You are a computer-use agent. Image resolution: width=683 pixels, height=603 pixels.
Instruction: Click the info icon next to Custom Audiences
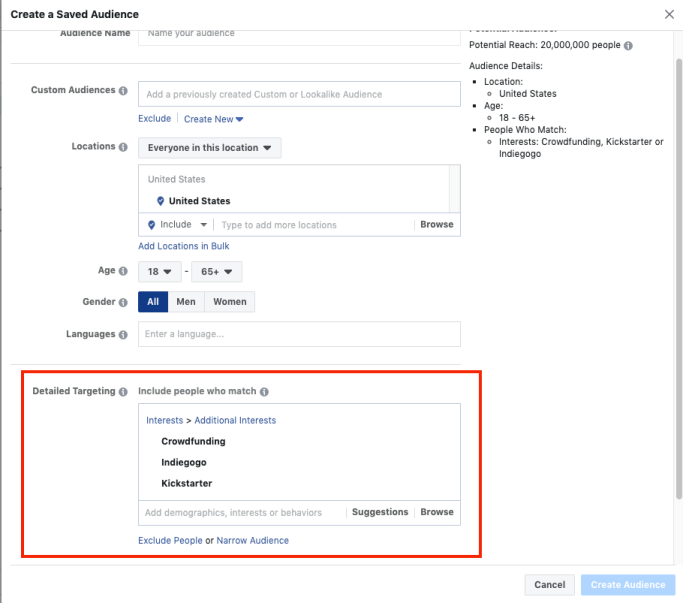123,90
